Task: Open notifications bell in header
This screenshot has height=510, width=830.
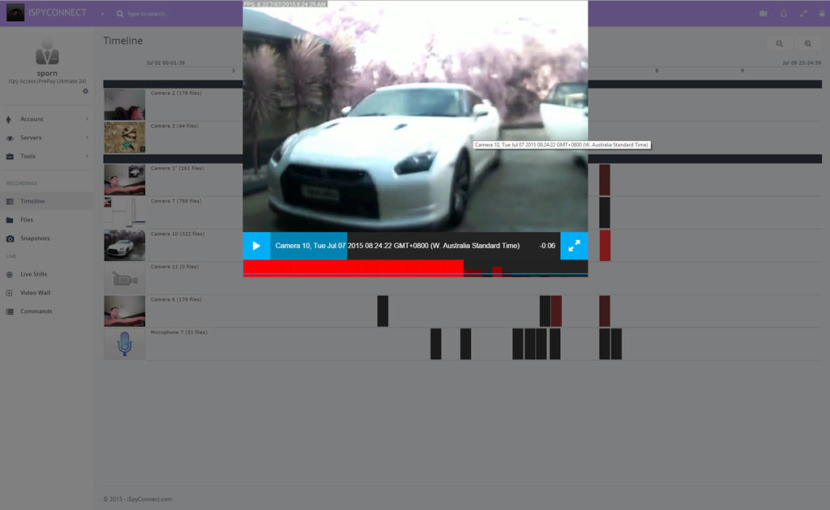Action: (783, 14)
